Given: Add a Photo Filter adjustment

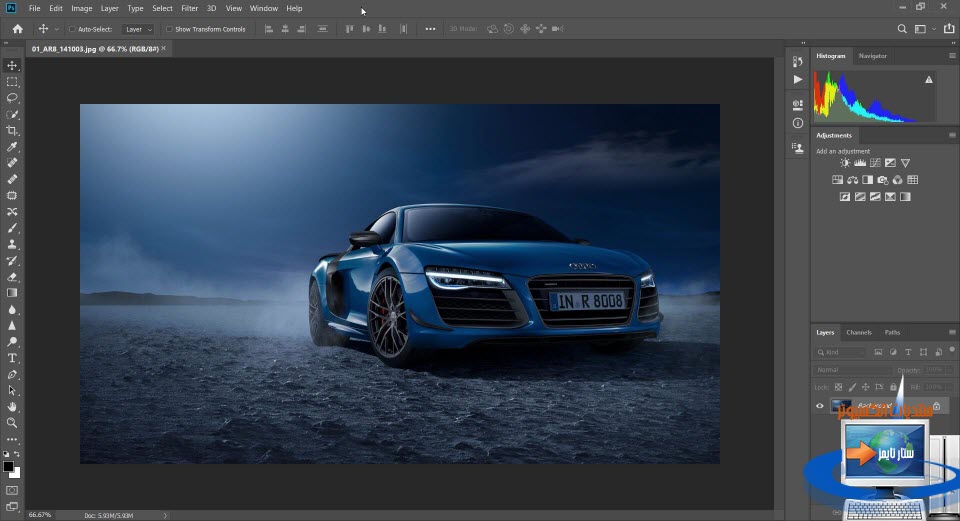Looking at the screenshot, I should click(x=882, y=180).
